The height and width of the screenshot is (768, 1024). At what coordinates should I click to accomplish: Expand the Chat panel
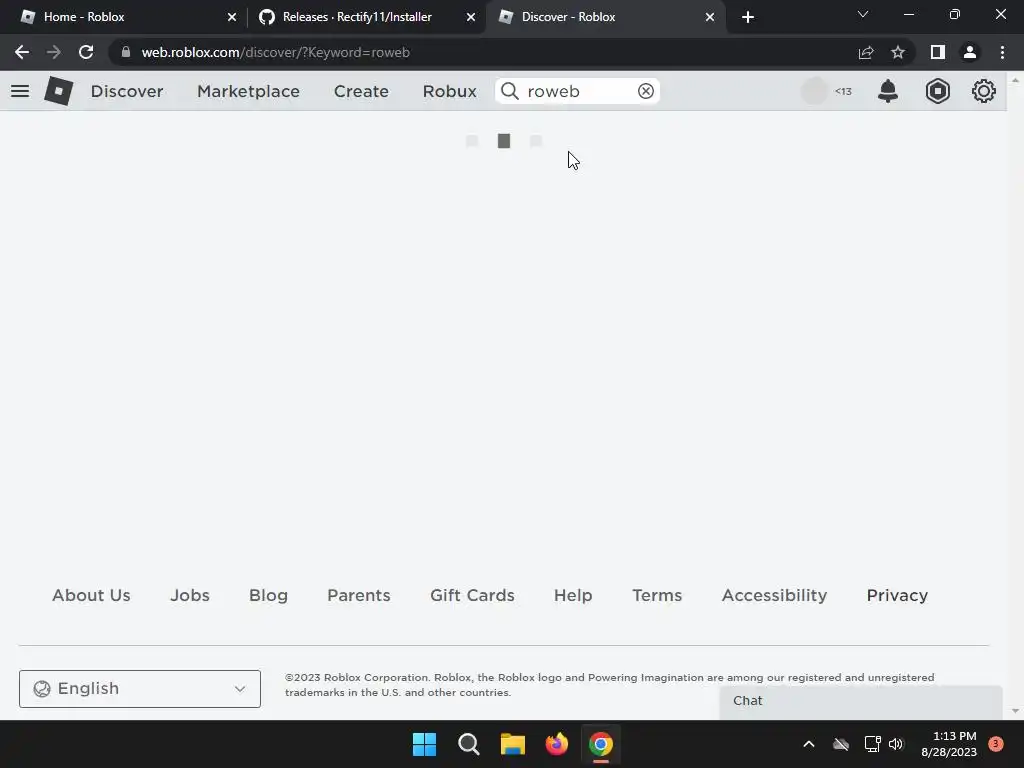click(x=861, y=701)
